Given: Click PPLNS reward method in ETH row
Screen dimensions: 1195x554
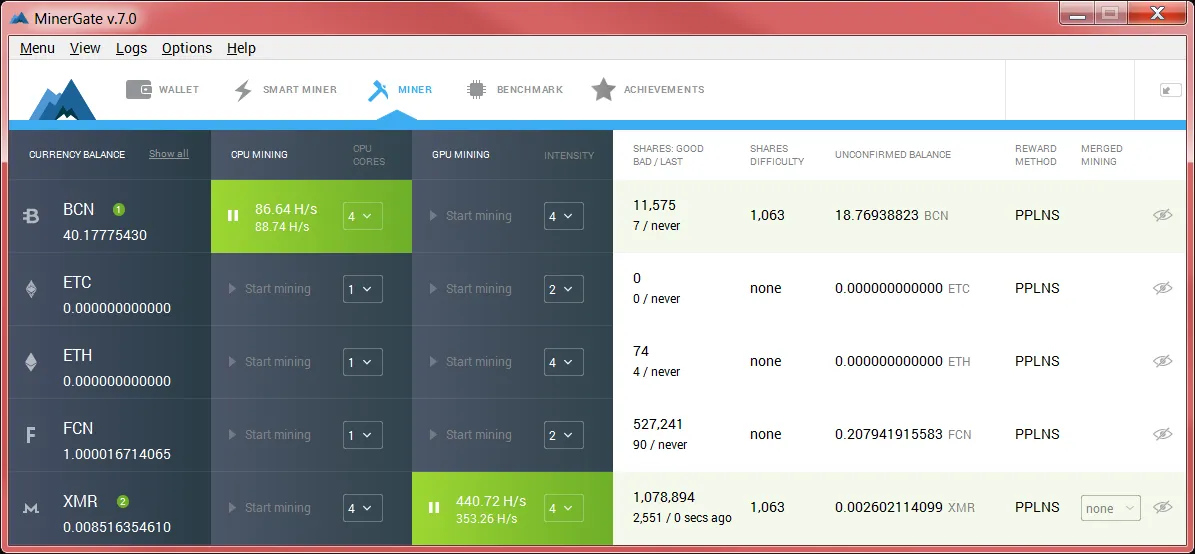Looking at the screenshot, I should coord(1037,361).
